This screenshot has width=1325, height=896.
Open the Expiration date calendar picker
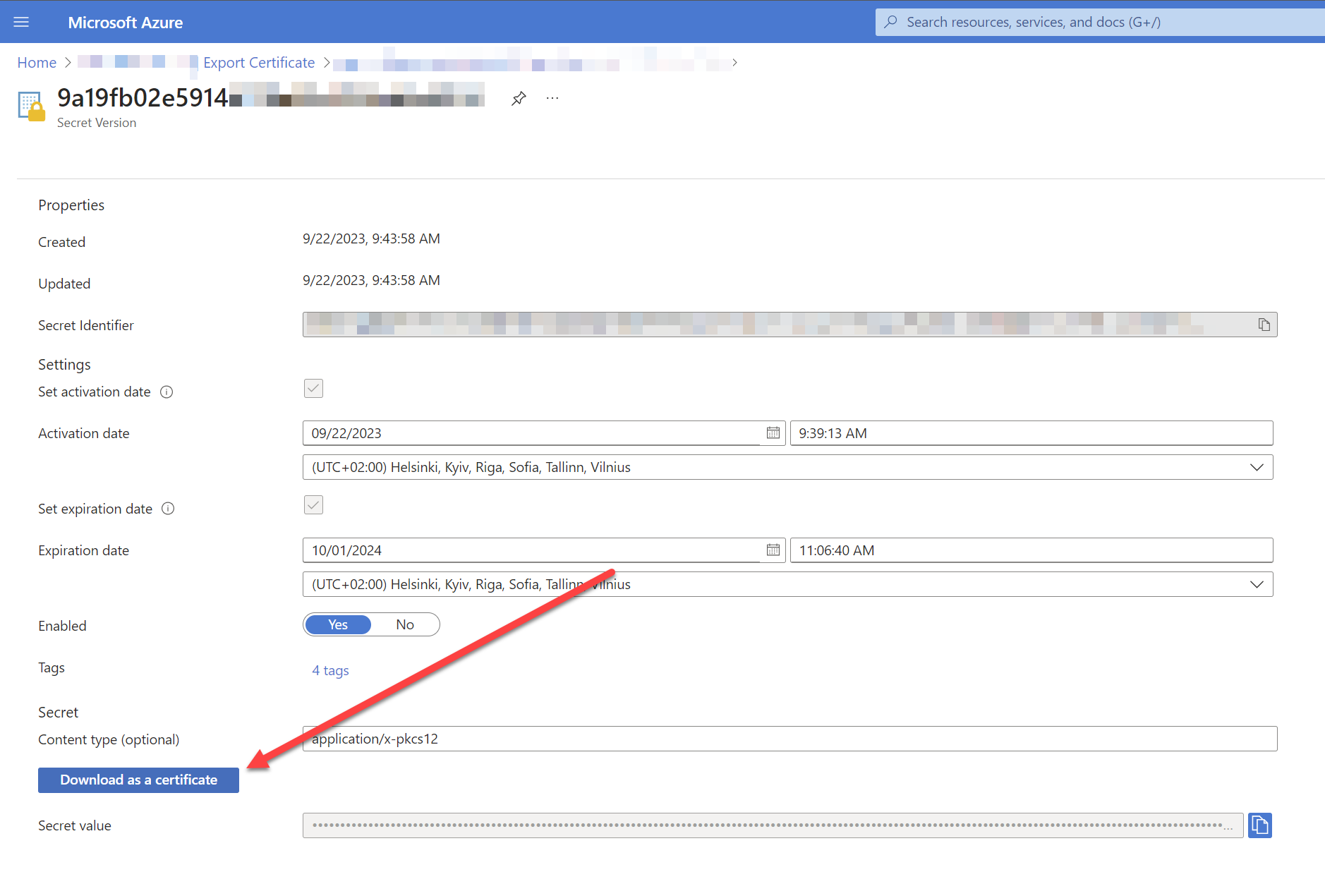coord(773,550)
